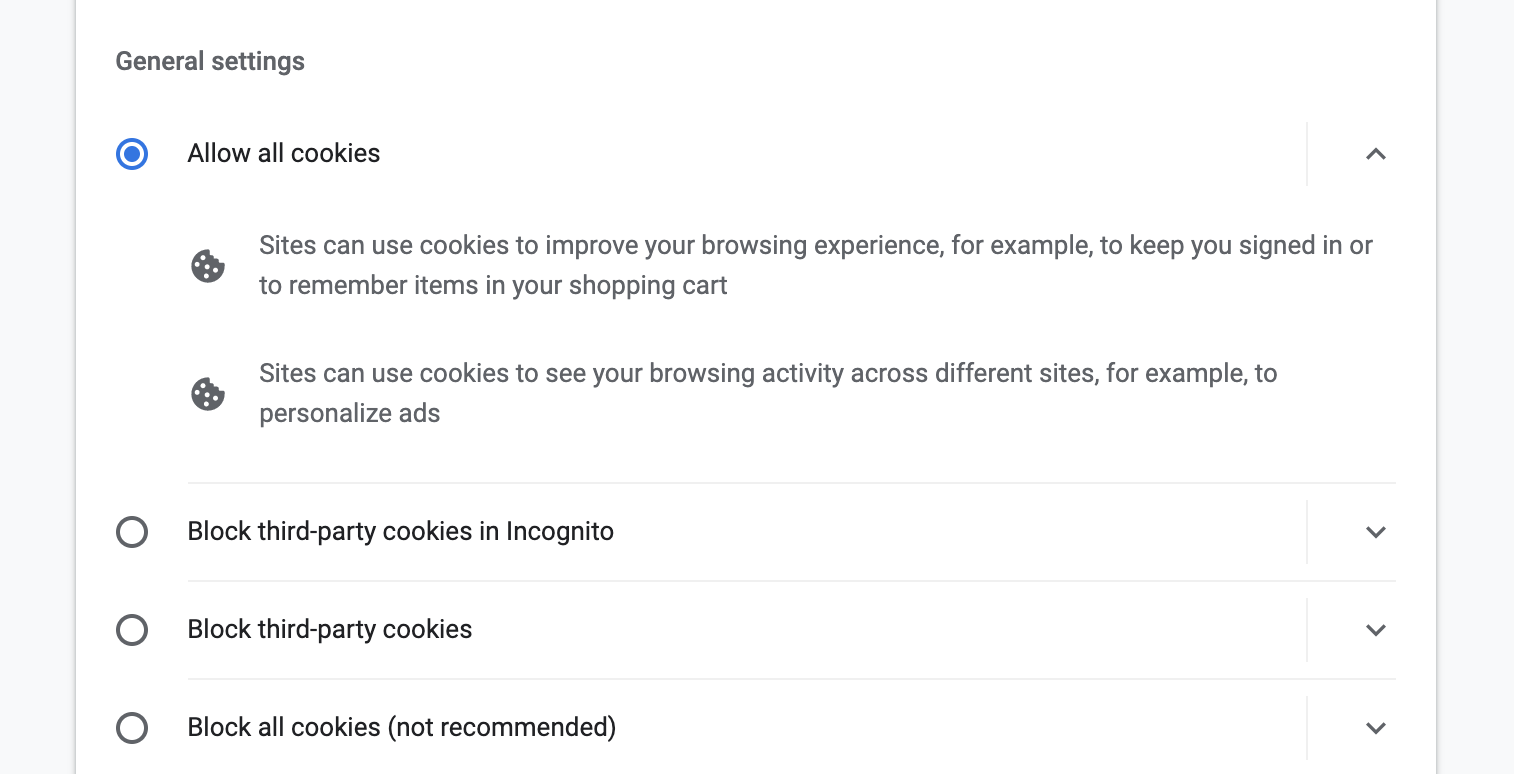Click the Block all cookies (not recommended) label
The image size is (1514, 774).
[x=401, y=728]
